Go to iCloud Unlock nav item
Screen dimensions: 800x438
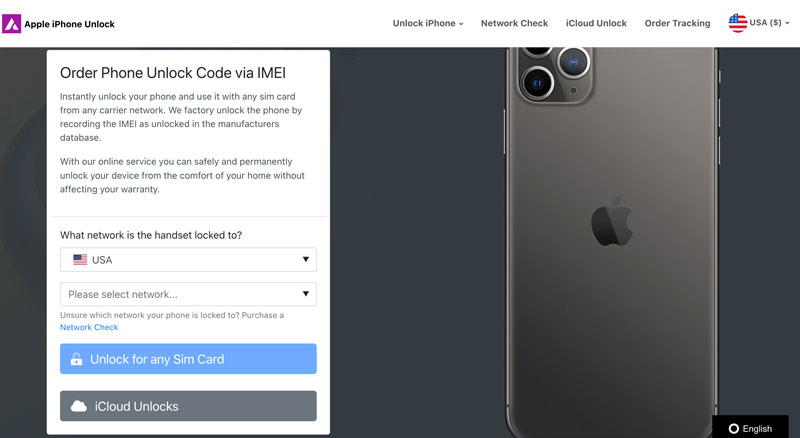596,23
